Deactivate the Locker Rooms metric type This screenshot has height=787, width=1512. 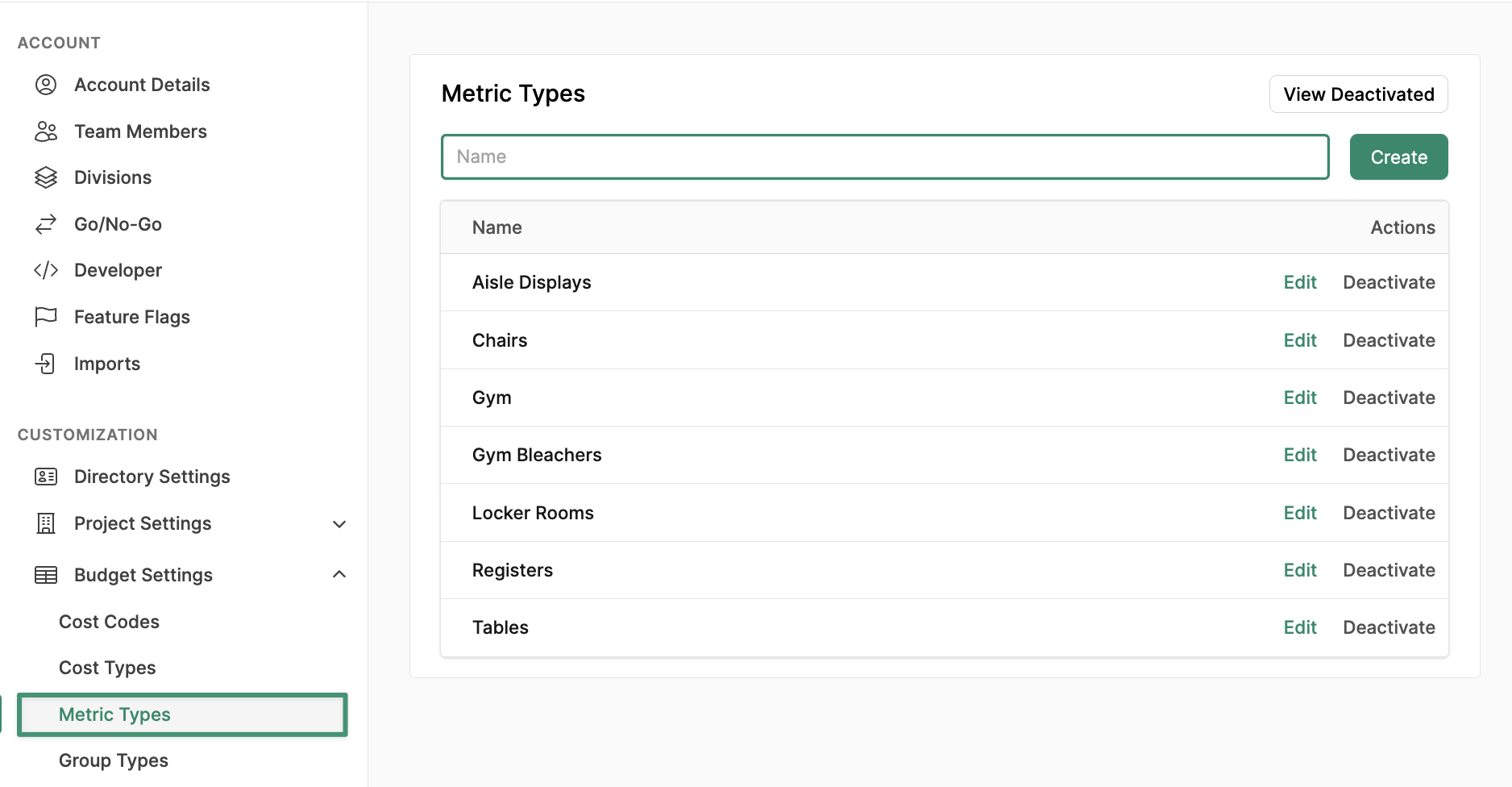(x=1389, y=513)
